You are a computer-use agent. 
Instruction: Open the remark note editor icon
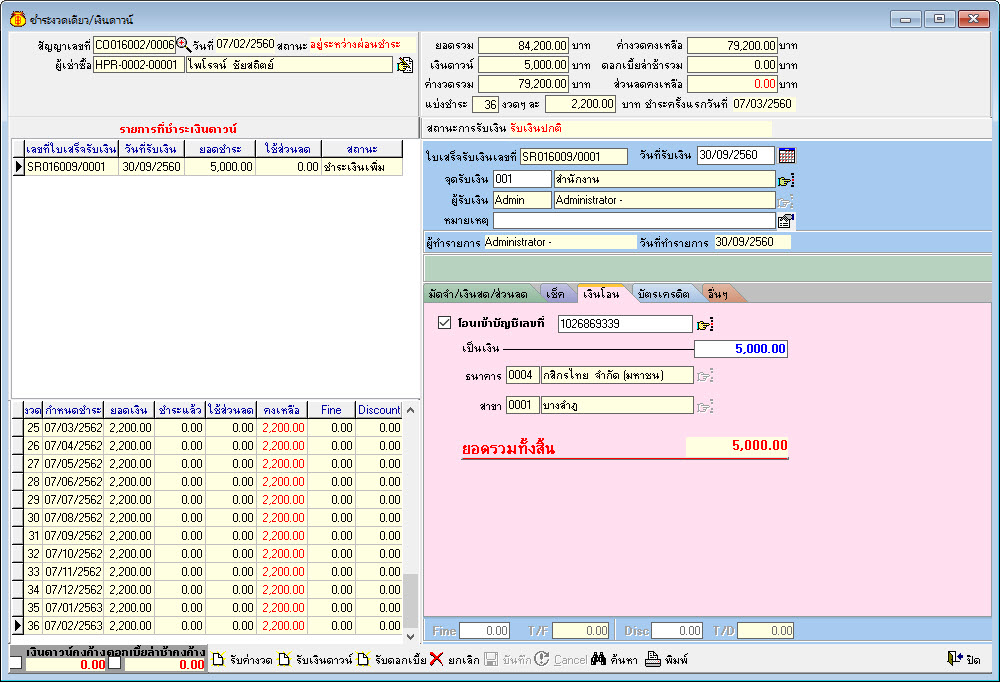point(786,221)
